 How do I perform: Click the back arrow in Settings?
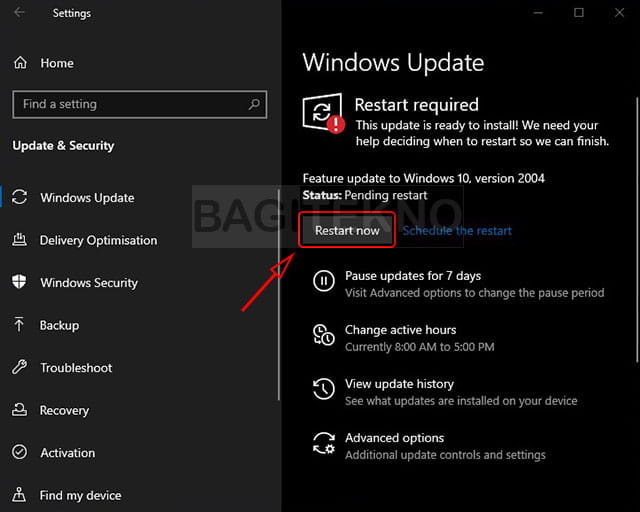(x=19, y=13)
